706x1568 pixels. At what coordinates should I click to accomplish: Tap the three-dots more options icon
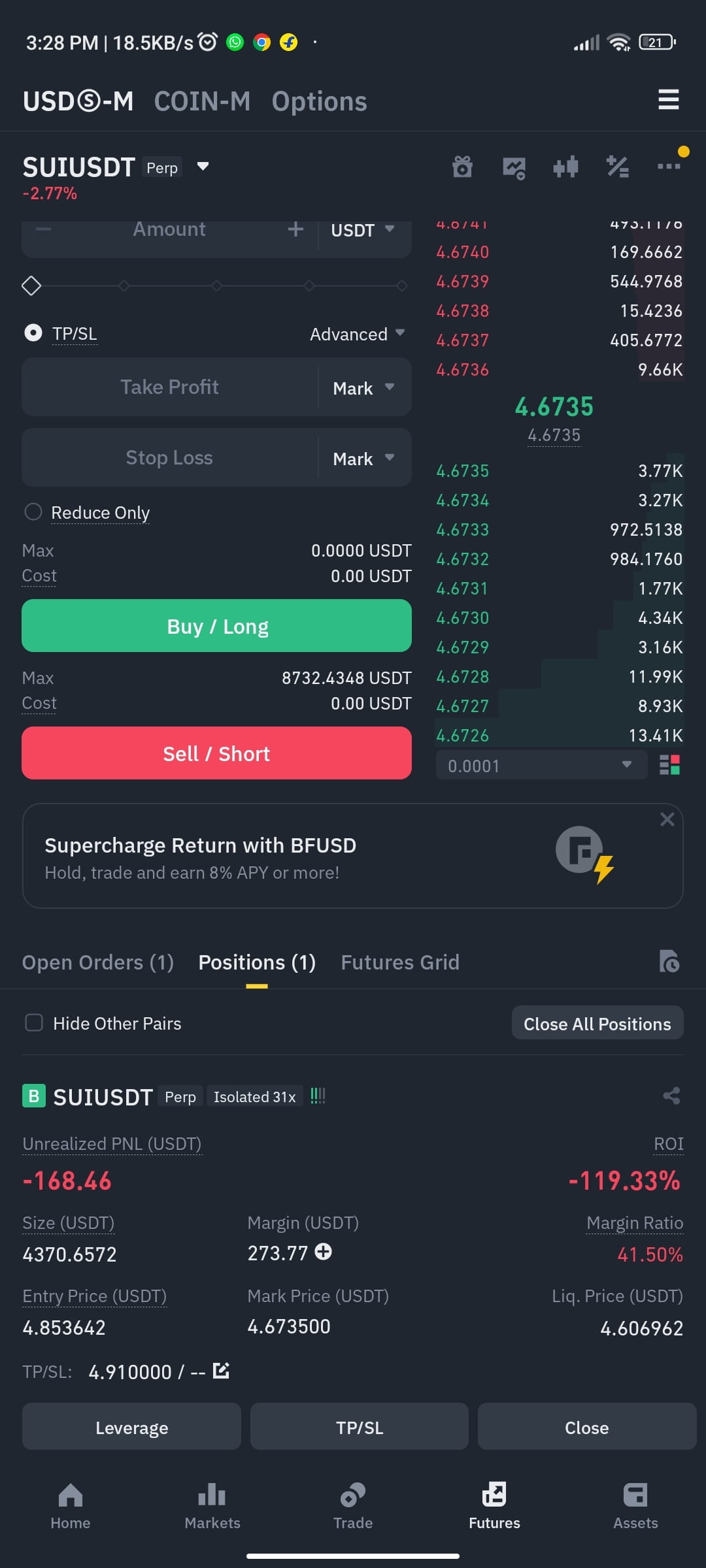[669, 167]
